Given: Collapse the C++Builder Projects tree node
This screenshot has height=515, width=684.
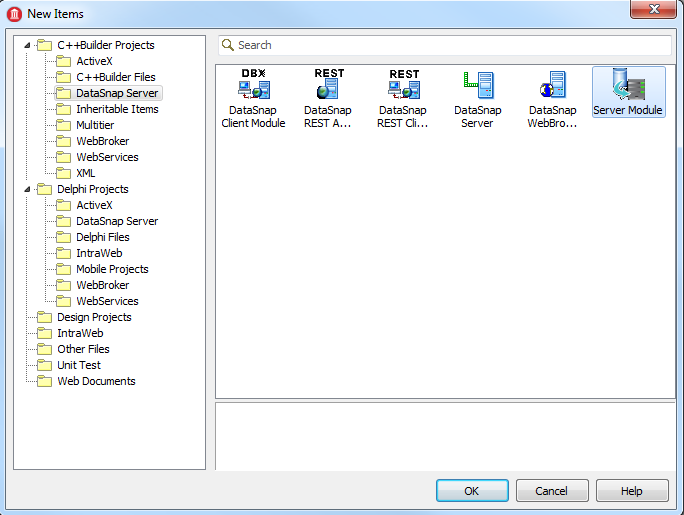Looking at the screenshot, I should [x=27, y=45].
